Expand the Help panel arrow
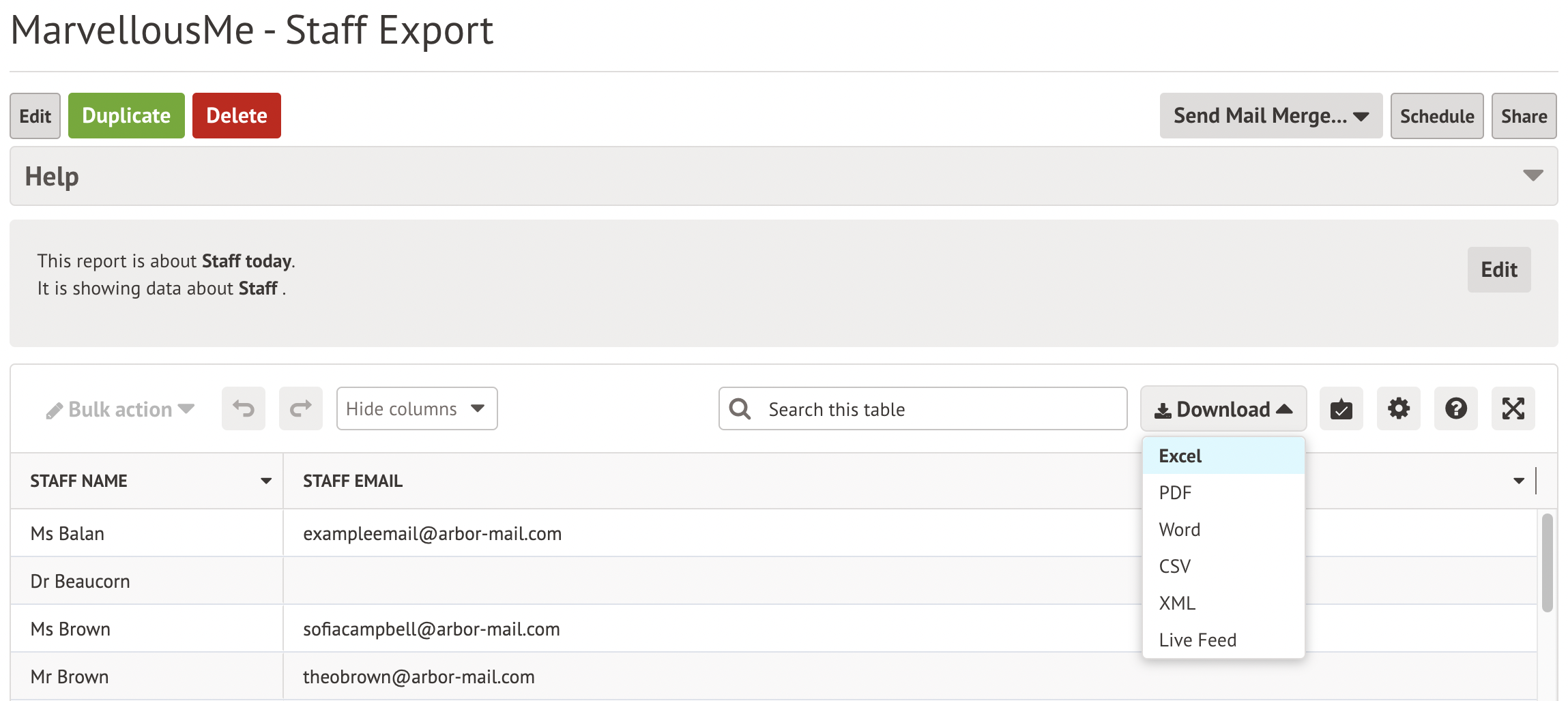Screen dimensions: 1568x701 click(1533, 176)
